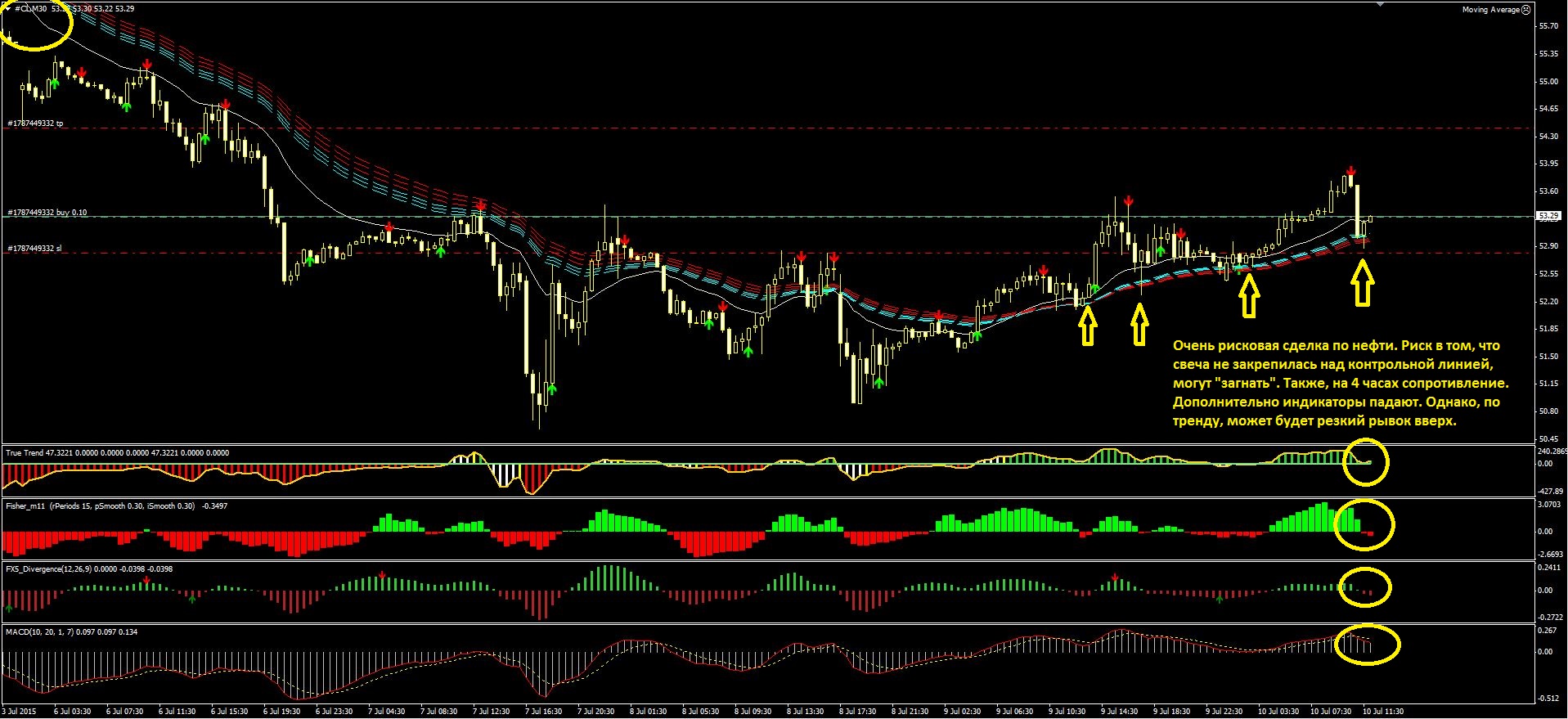Screen dimensions: 1568x719
Task: Click price axis value 55.00
Action: [x=1548, y=82]
